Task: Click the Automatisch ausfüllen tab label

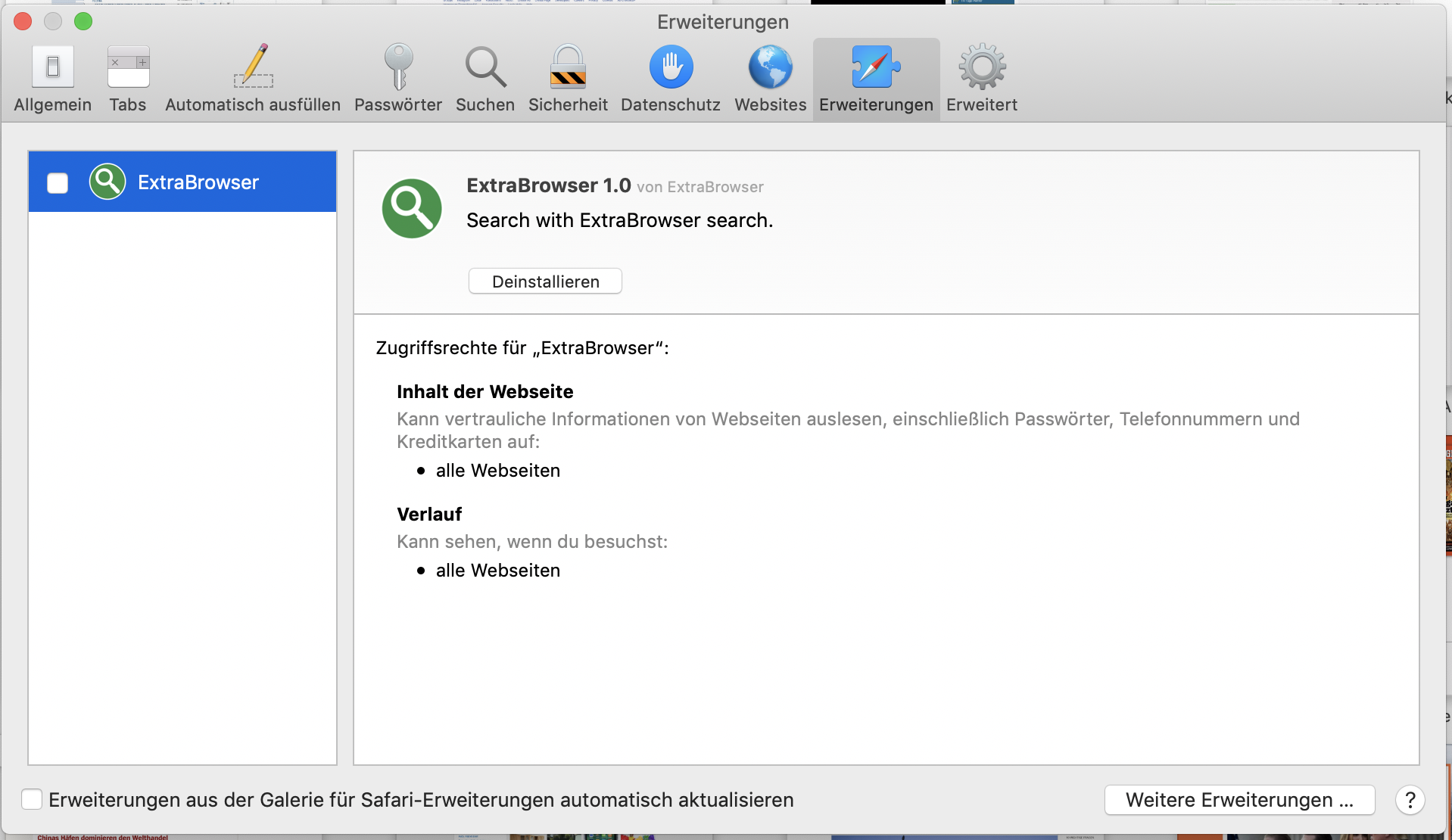Action: coord(253,104)
